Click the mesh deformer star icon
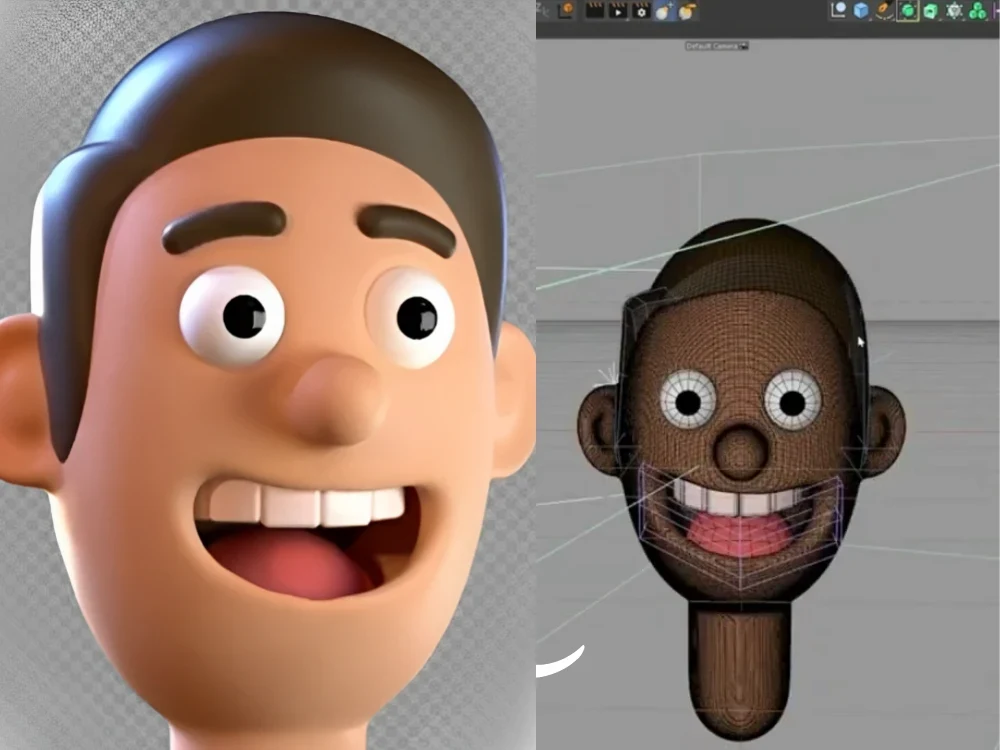This screenshot has width=1000, height=750. (954, 13)
